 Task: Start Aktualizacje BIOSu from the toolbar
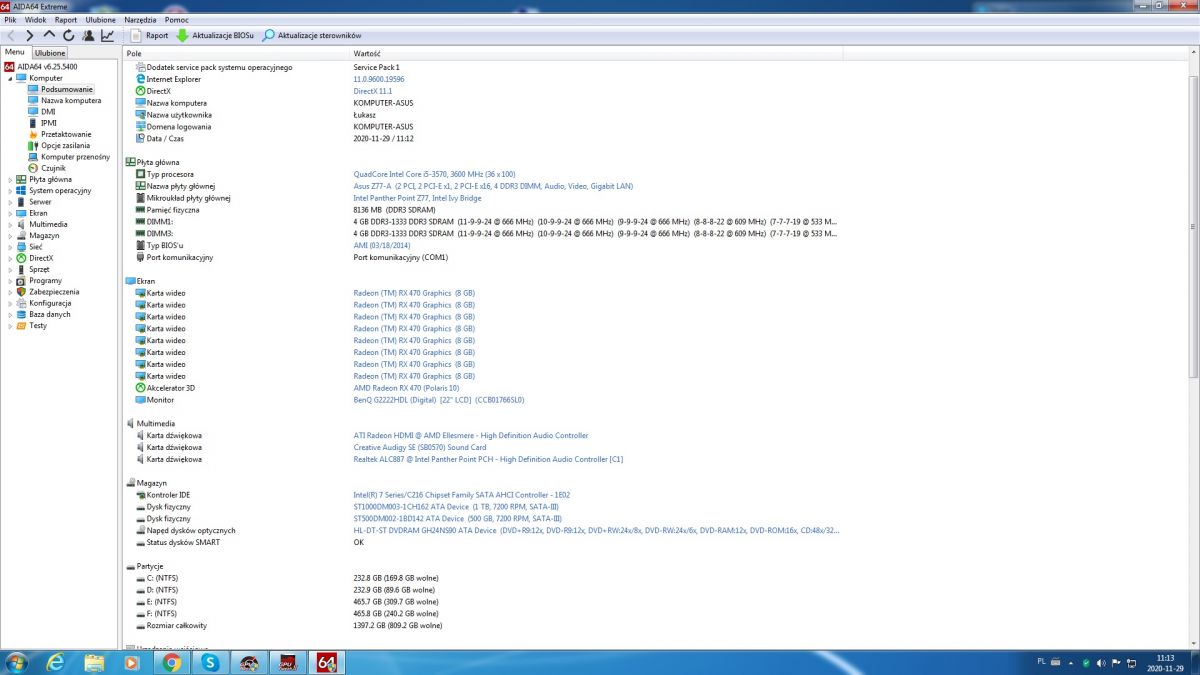click(x=215, y=35)
